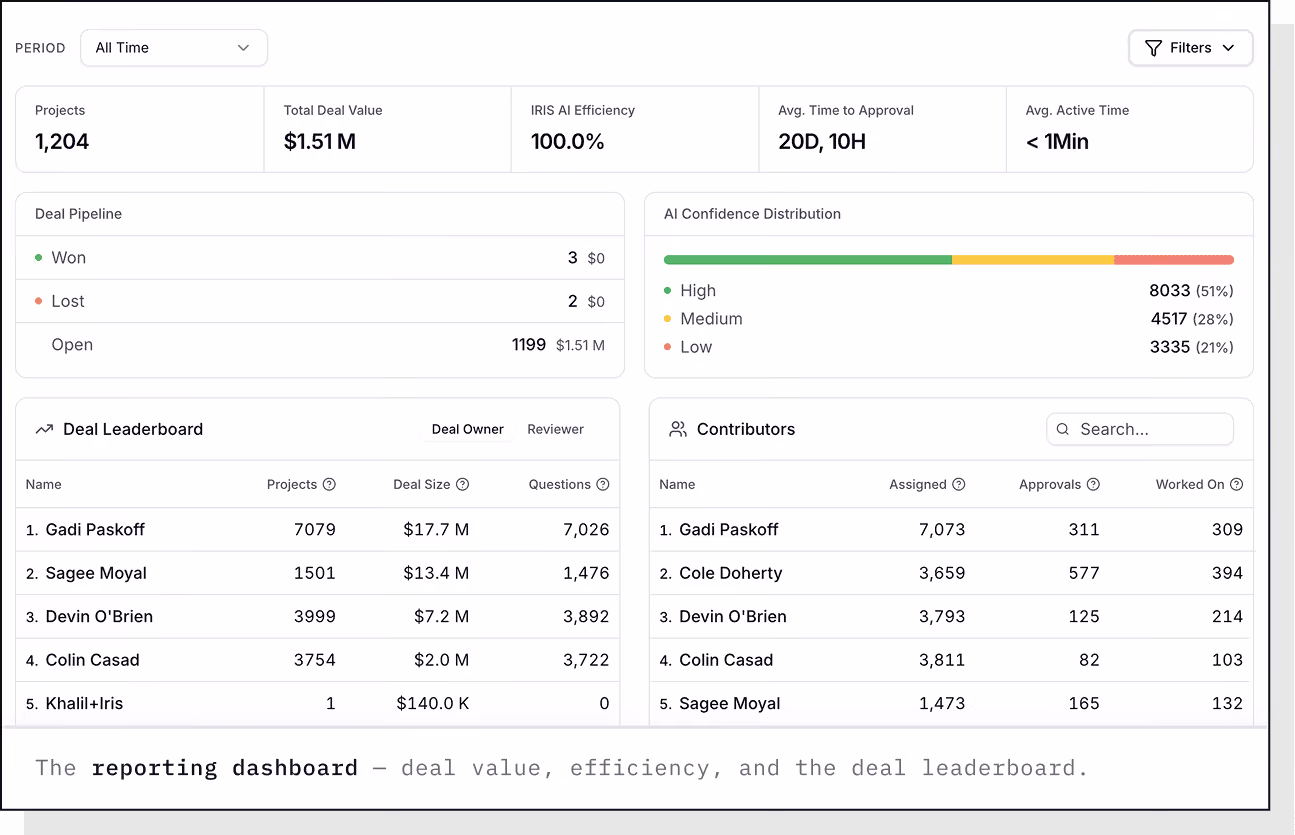Focus the Contributors Search field
Image resolution: width=1295 pixels, height=835 pixels.
[x=1140, y=429]
